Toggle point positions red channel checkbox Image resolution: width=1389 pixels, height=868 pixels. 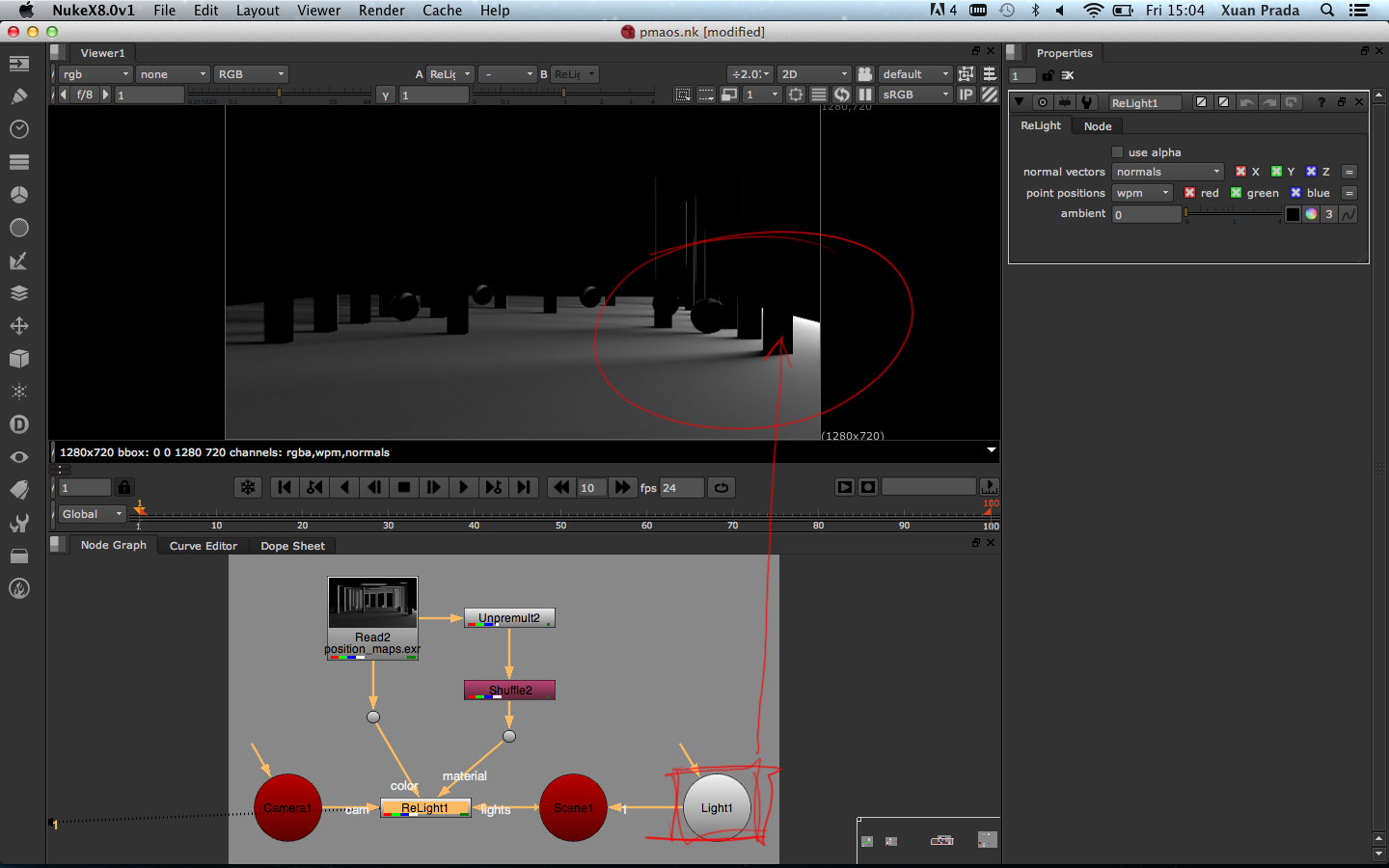click(x=1189, y=193)
